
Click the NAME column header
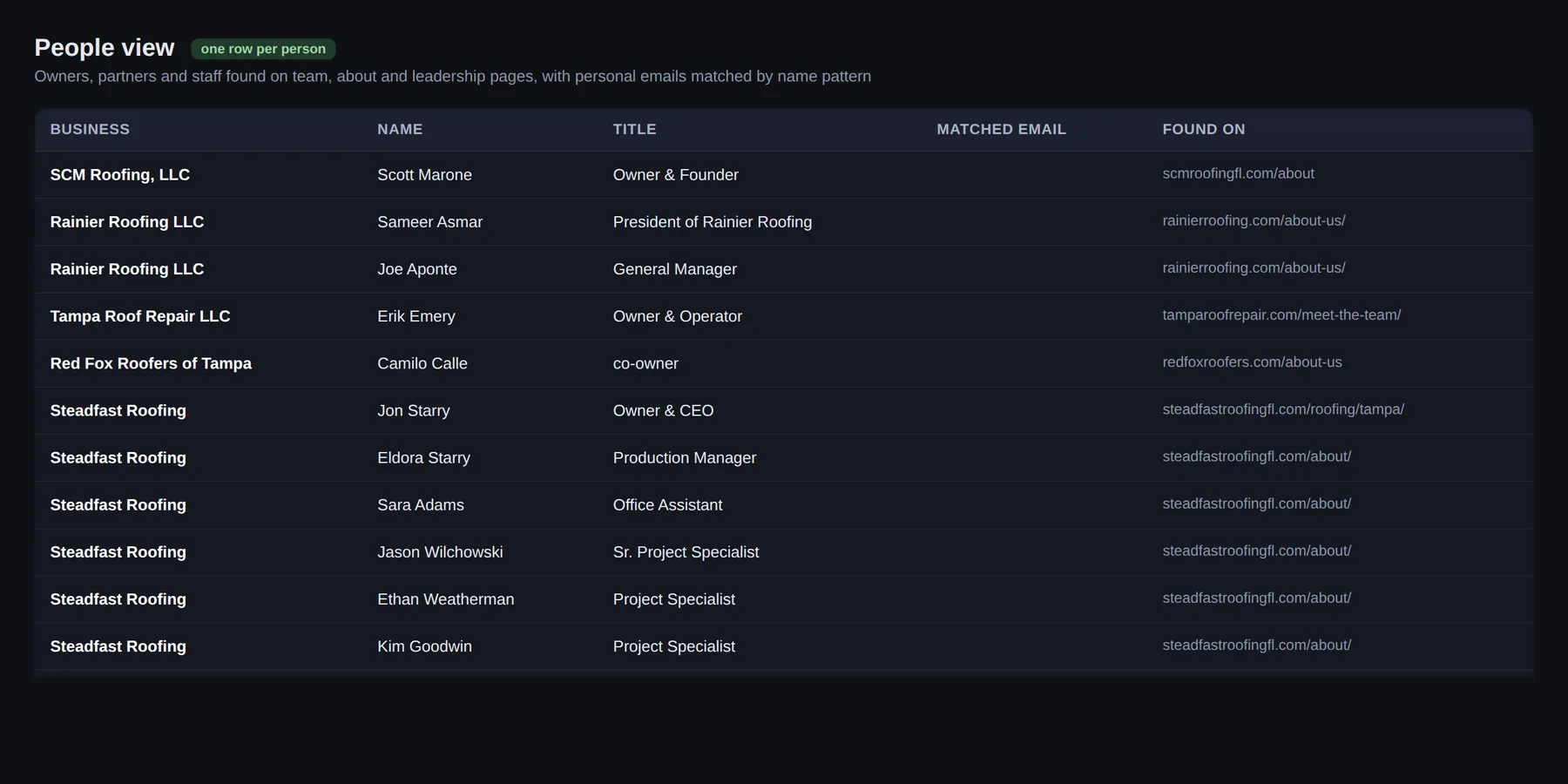point(400,129)
